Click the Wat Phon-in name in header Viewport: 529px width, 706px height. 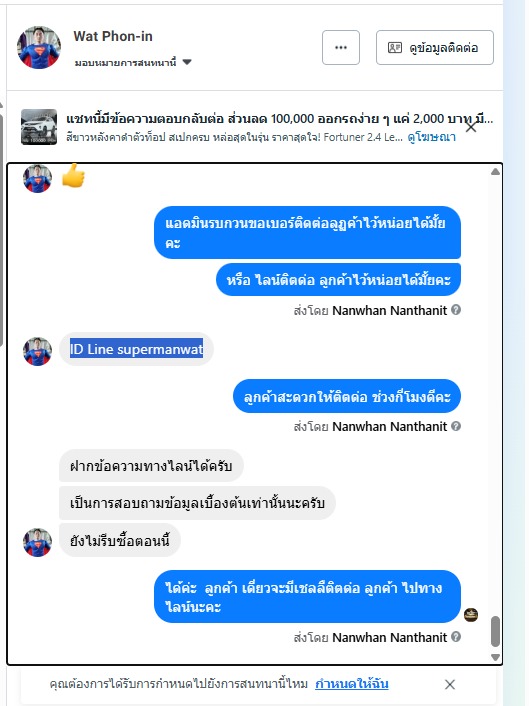tap(113, 36)
